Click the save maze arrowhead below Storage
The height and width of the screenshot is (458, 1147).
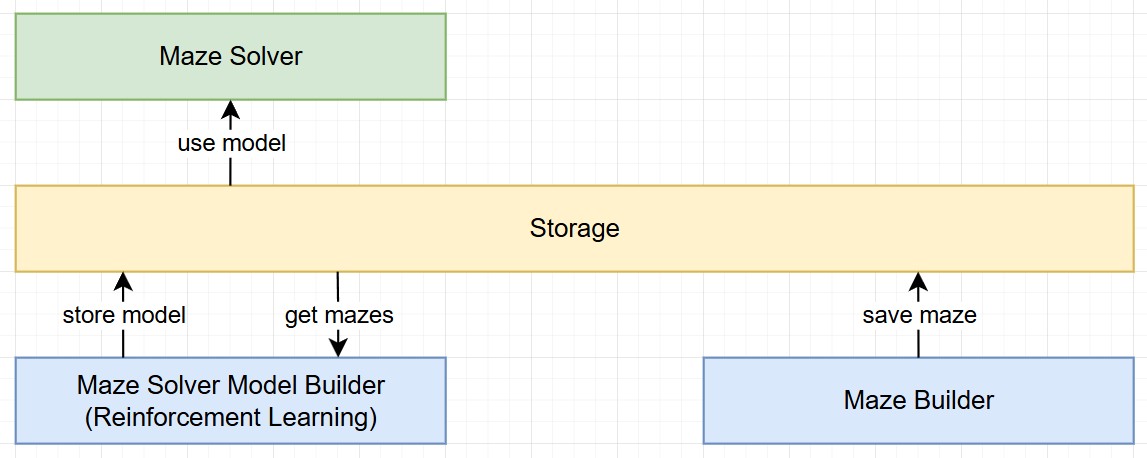click(918, 280)
